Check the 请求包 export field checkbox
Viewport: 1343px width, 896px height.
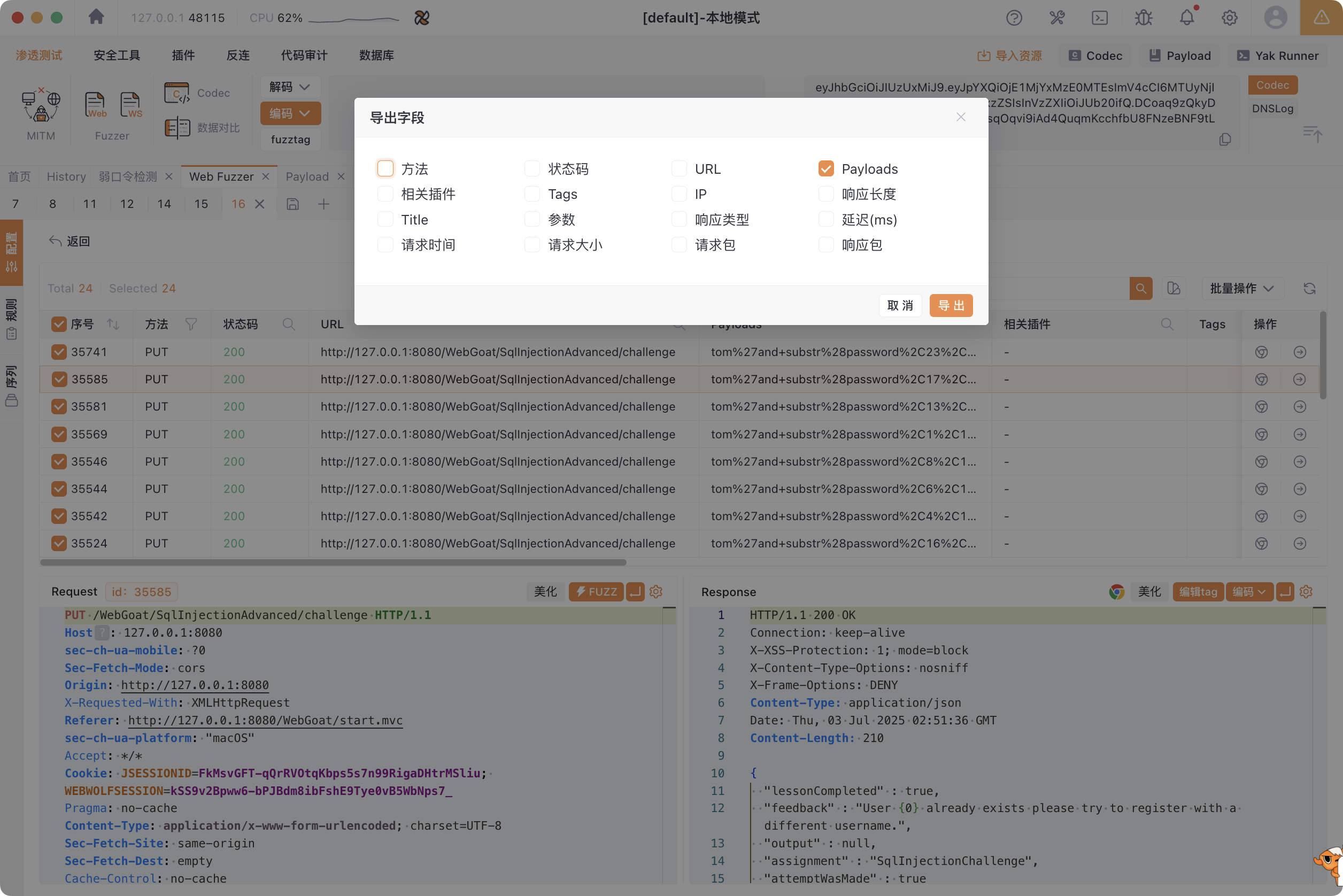pos(679,245)
